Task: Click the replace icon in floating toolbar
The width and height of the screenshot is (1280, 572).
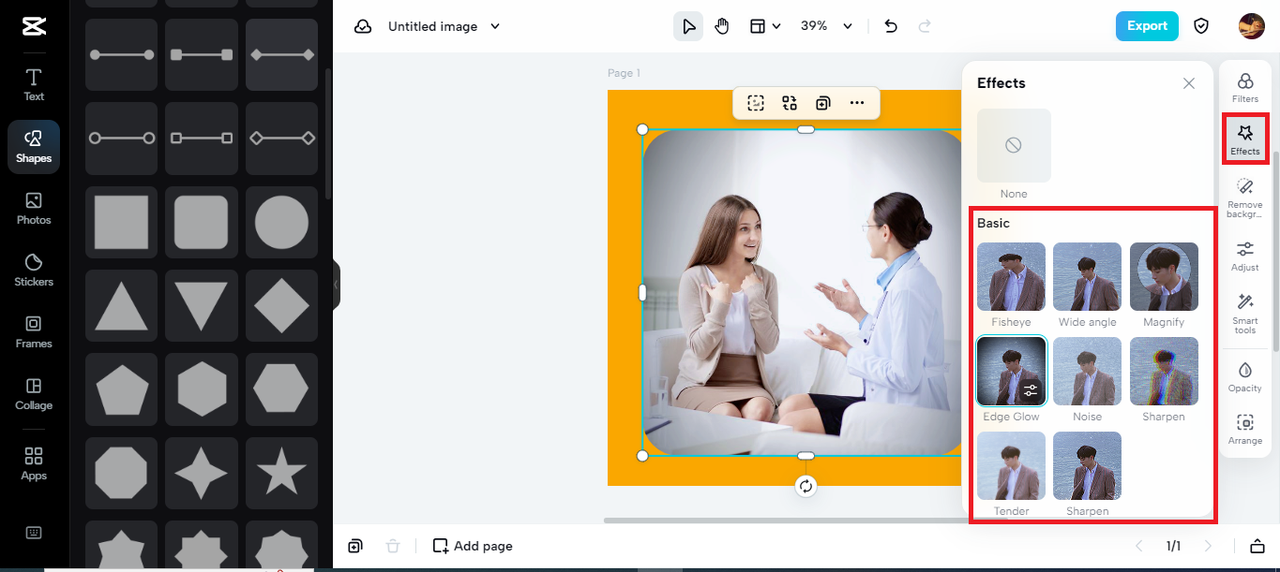Action: [790, 103]
